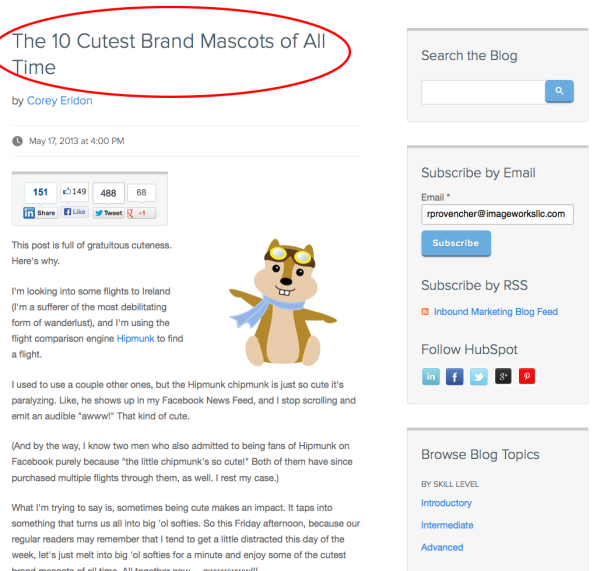Viewport: 600px width, 571px height.
Task: Click the orange RSS feed icon
Action: point(426,312)
